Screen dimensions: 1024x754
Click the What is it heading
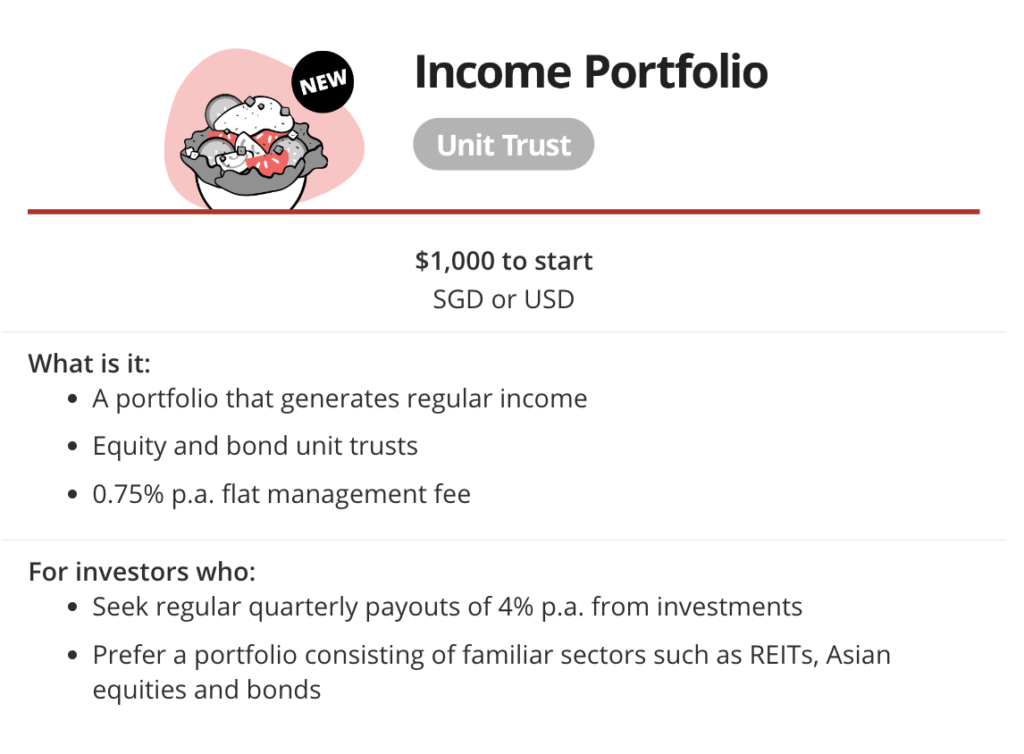tap(89, 363)
